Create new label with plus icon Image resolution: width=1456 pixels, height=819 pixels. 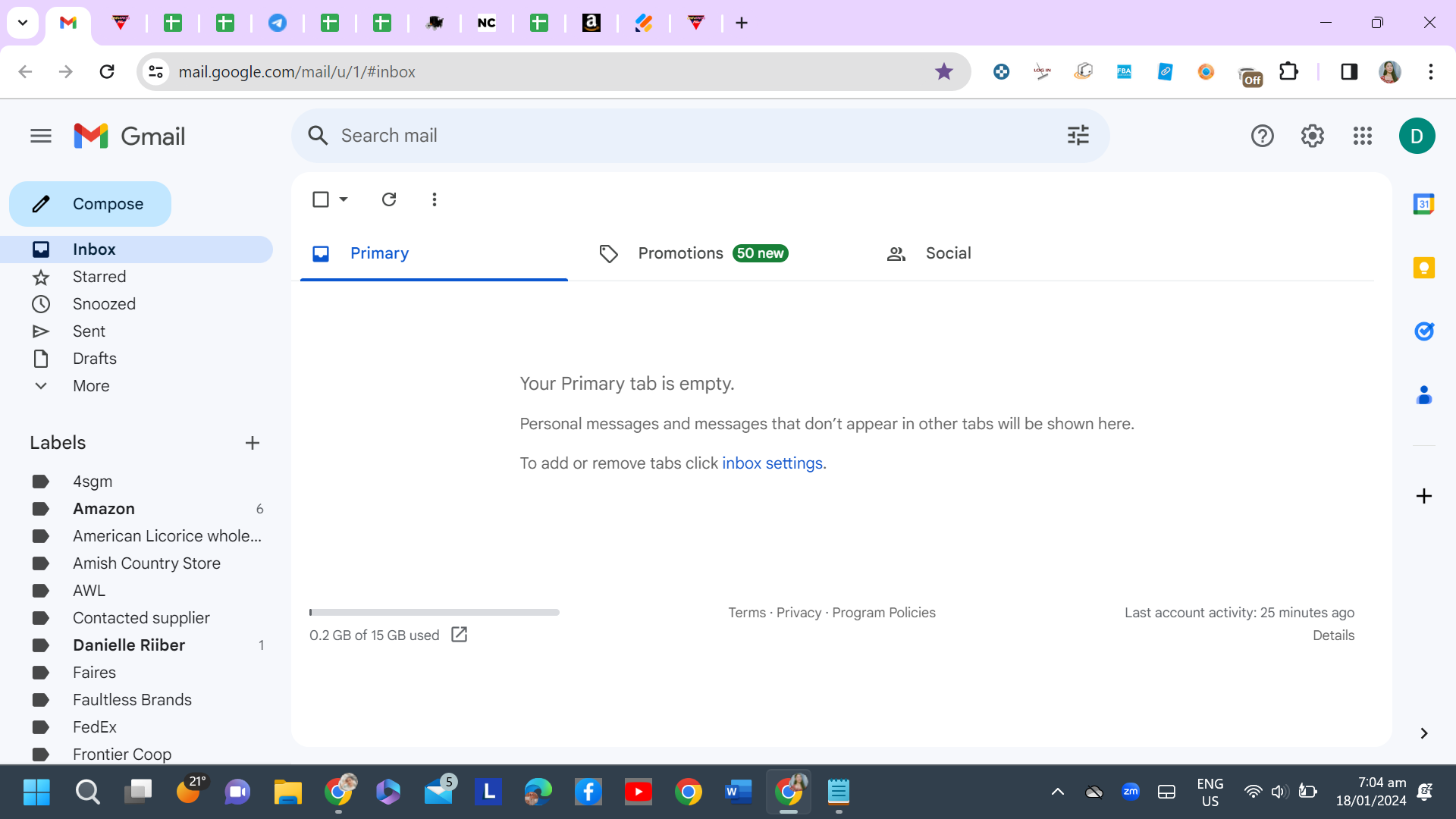coord(253,443)
